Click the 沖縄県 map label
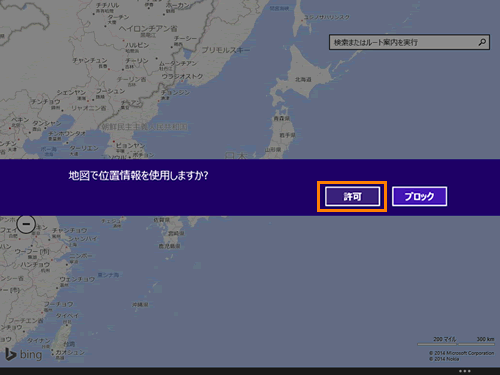Screen dimensions: 500x375 pos(140,304)
